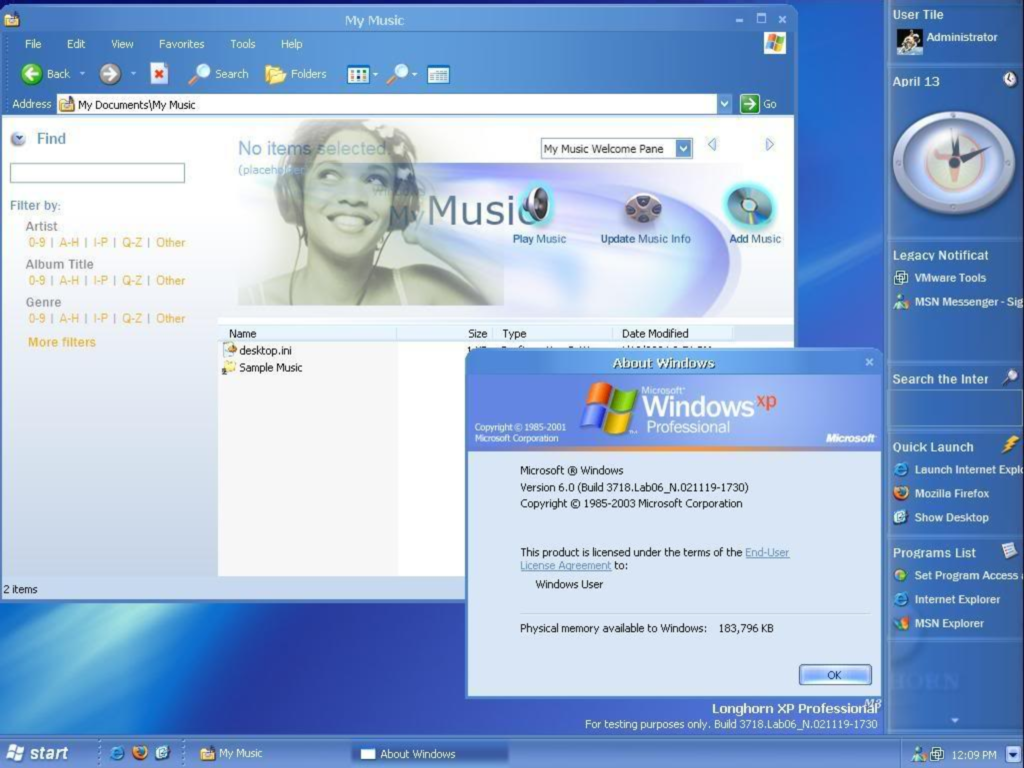Select the desktop.ini file
This screenshot has width=1024, height=768.
click(x=257, y=350)
